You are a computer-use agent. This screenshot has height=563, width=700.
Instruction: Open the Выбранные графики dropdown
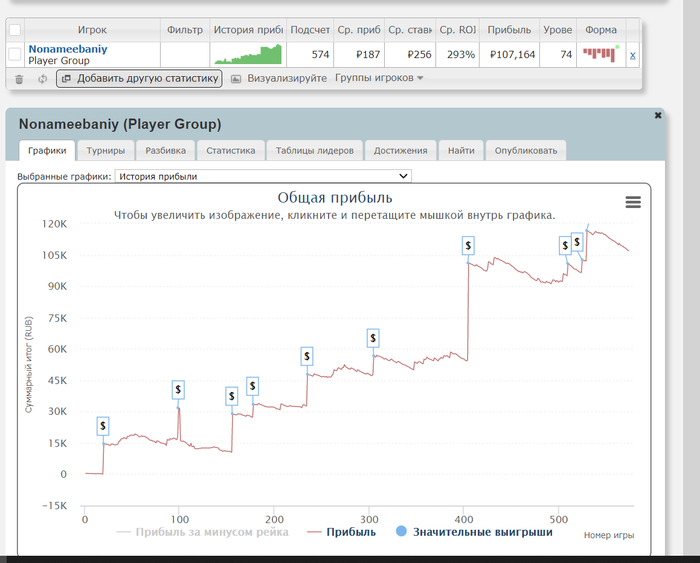click(x=263, y=176)
